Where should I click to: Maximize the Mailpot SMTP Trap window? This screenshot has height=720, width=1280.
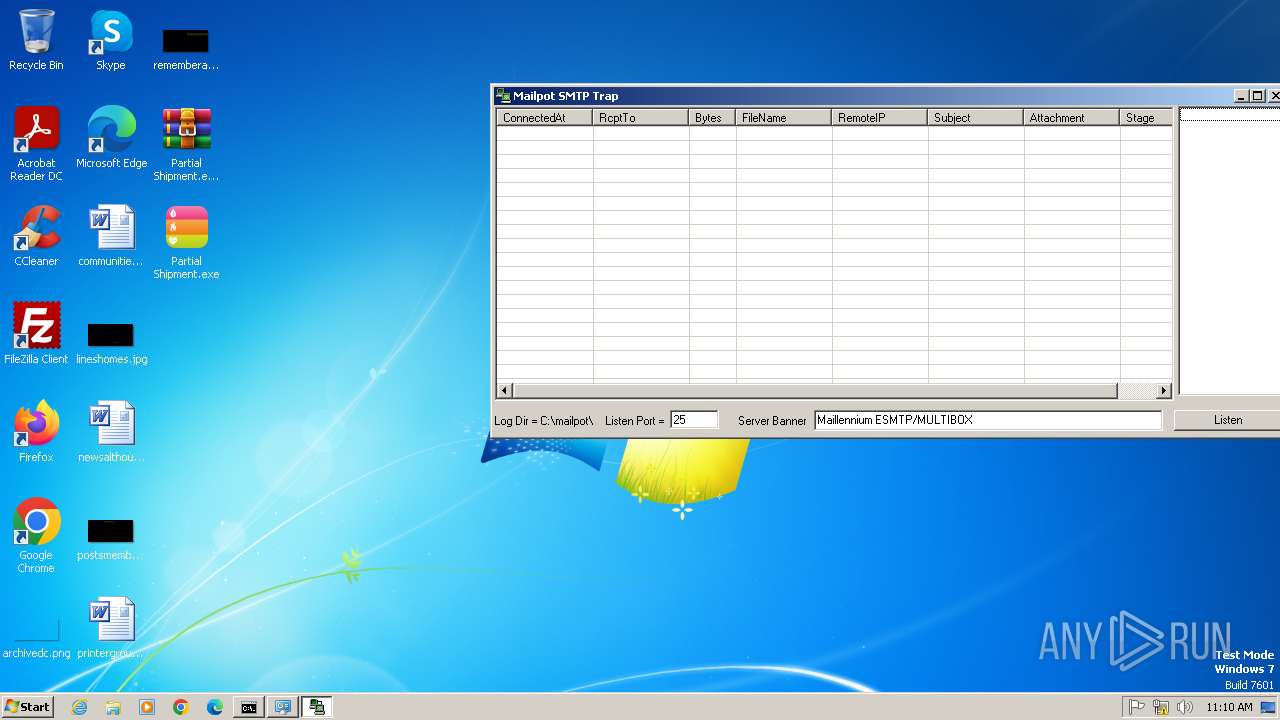point(1257,96)
